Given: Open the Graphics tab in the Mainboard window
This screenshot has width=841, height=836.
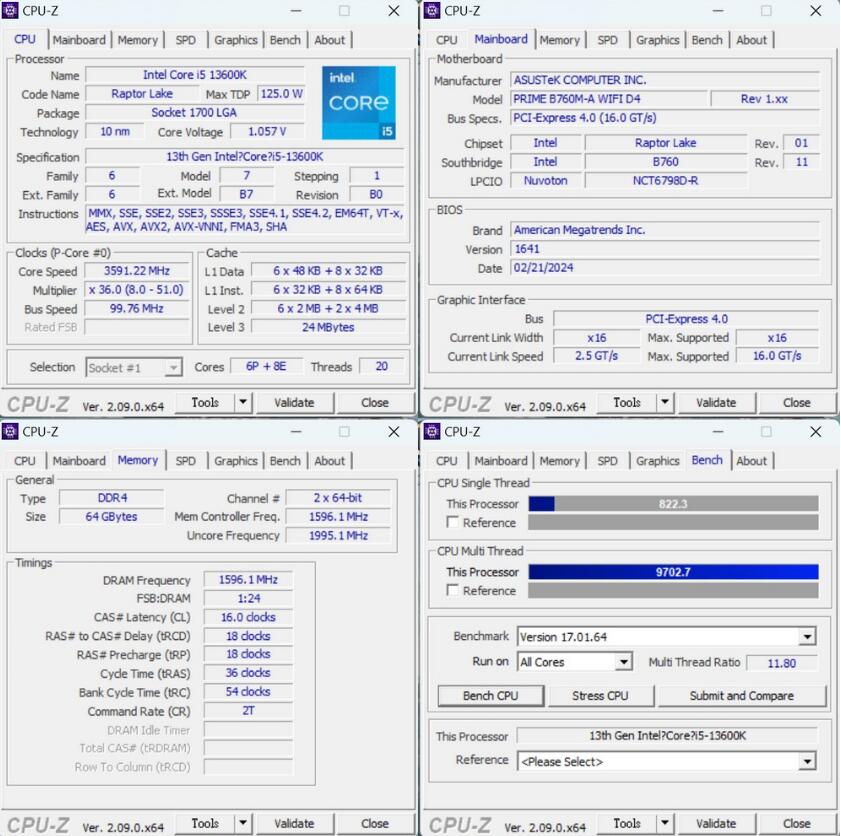Looking at the screenshot, I should [657, 40].
